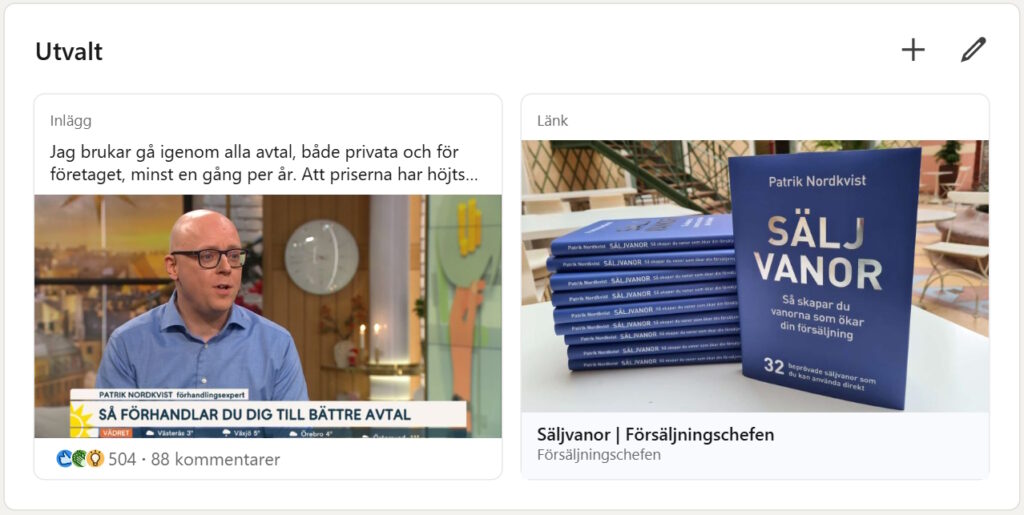Click the lightbulb insightful reaction icon
Viewport: 1024px width, 515px height.
click(x=95, y=459)
